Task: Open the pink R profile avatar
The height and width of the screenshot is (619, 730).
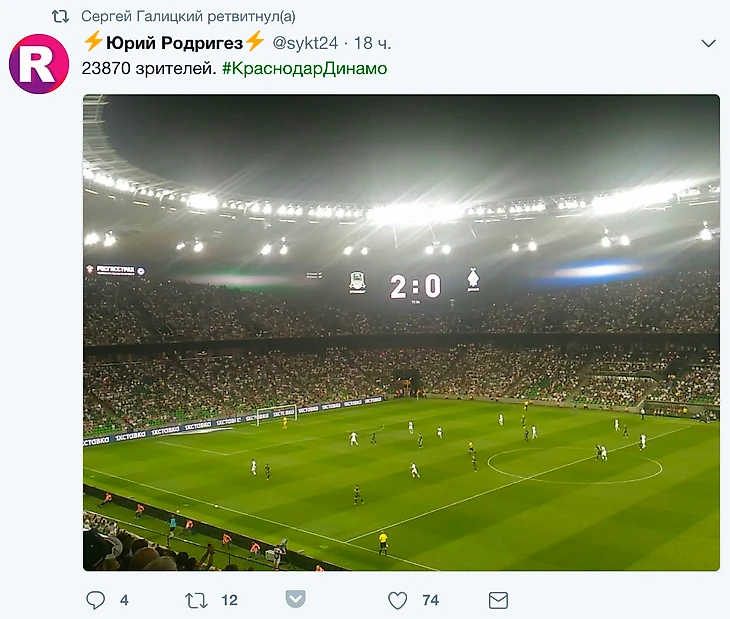Action: pos(39,64)
